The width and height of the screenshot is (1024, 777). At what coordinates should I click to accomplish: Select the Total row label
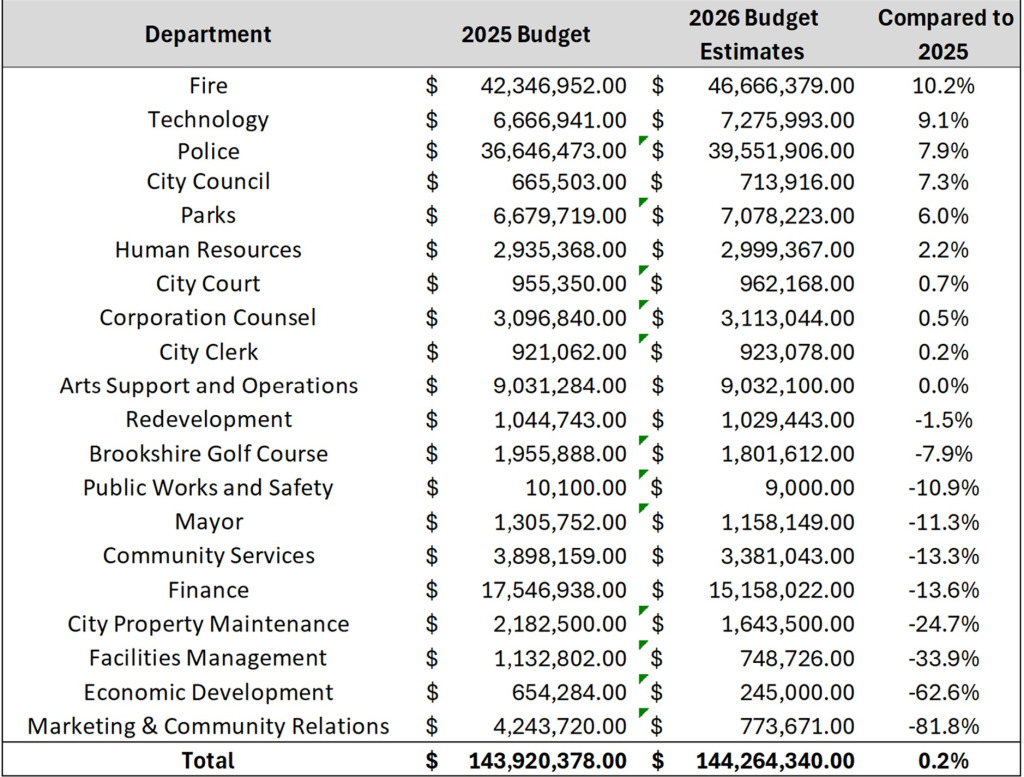pos(207,760)
